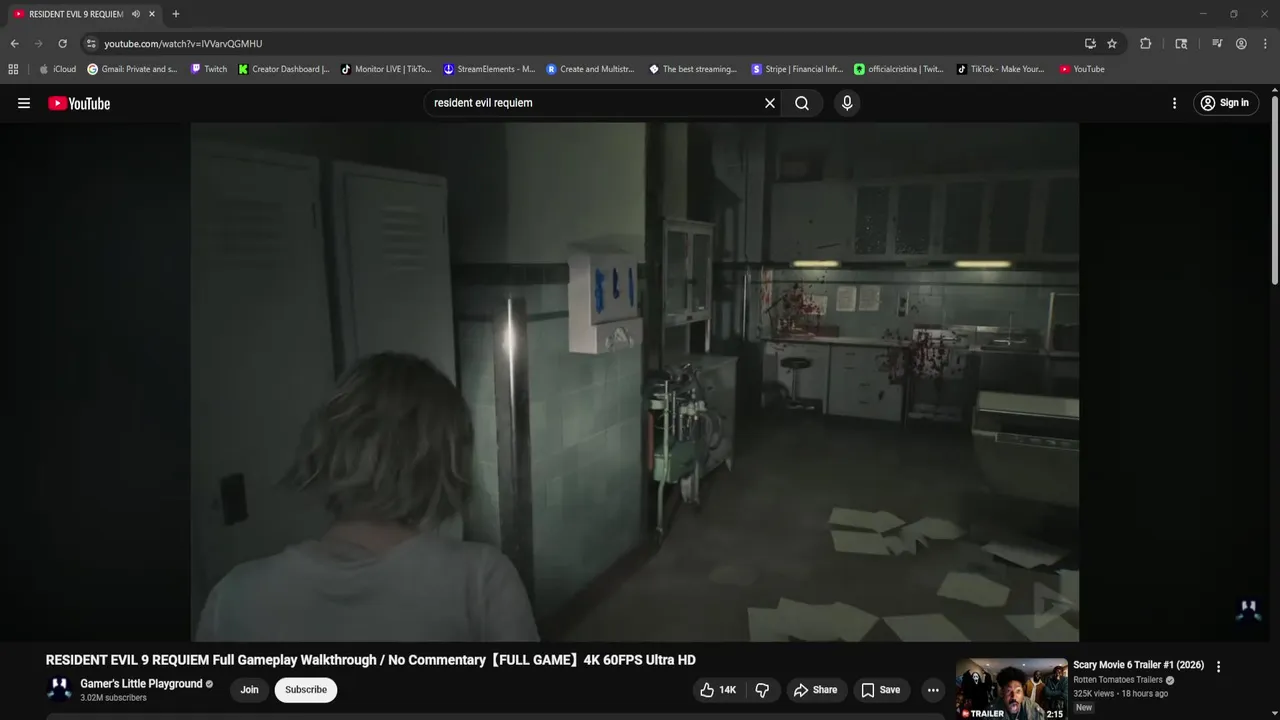This screenshot has width=1280, height=720.
Task: Click the Sign in button
Action: click(1225, 103)
